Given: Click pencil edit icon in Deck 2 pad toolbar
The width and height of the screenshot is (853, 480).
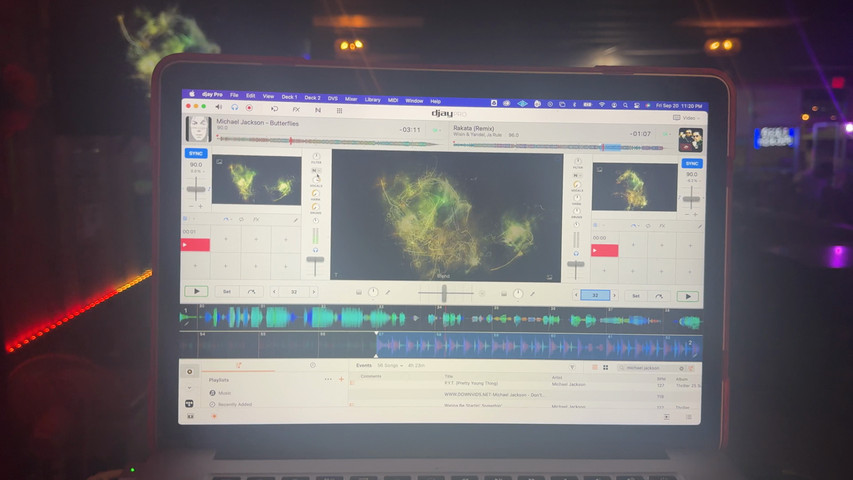Looking at the screenshot, I should tap(700, 226).
